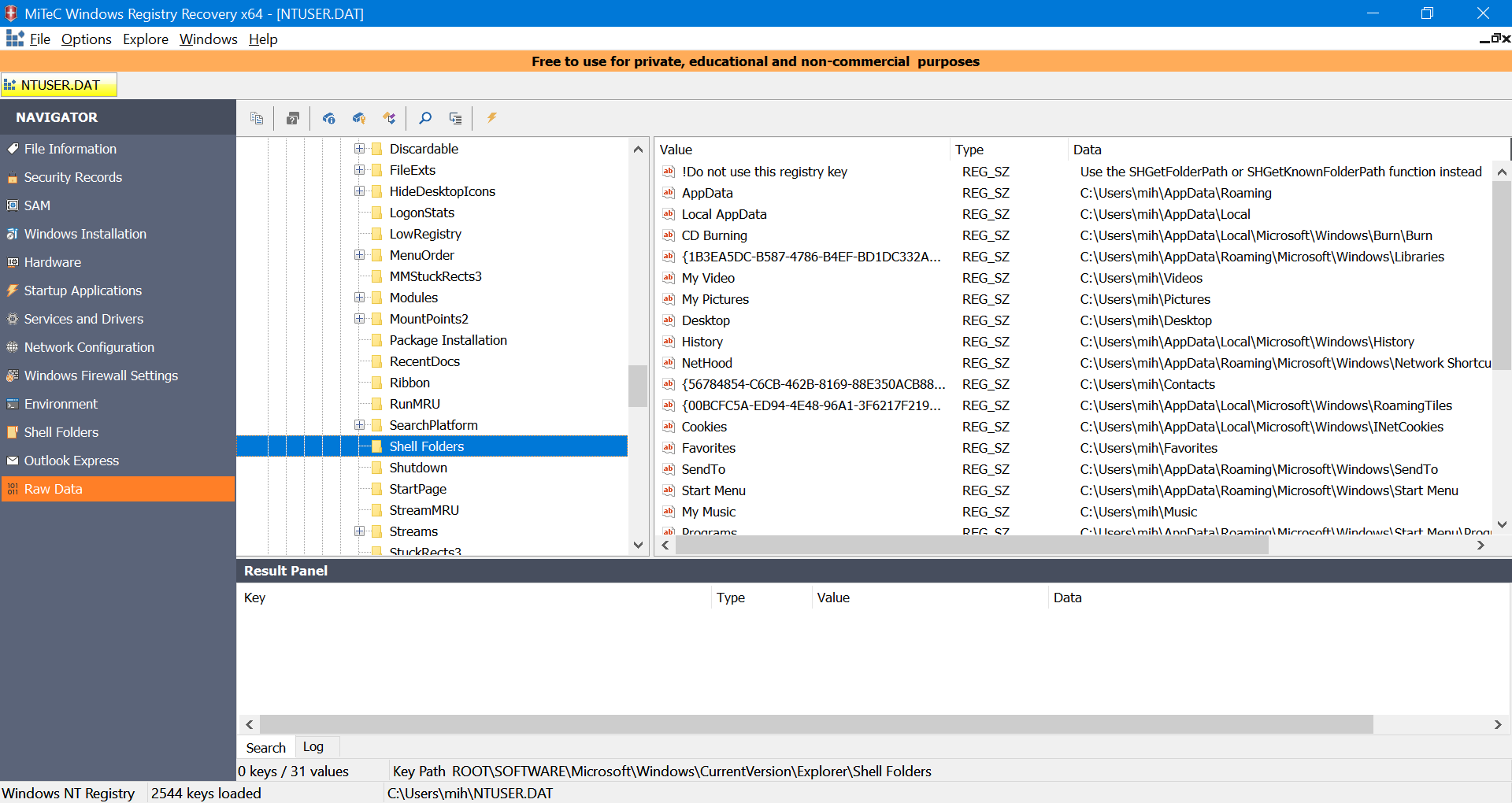Screen dimensions: 1512x803
Task: Click the tree view scroll down arrow
Action: [x=638, y=545]
